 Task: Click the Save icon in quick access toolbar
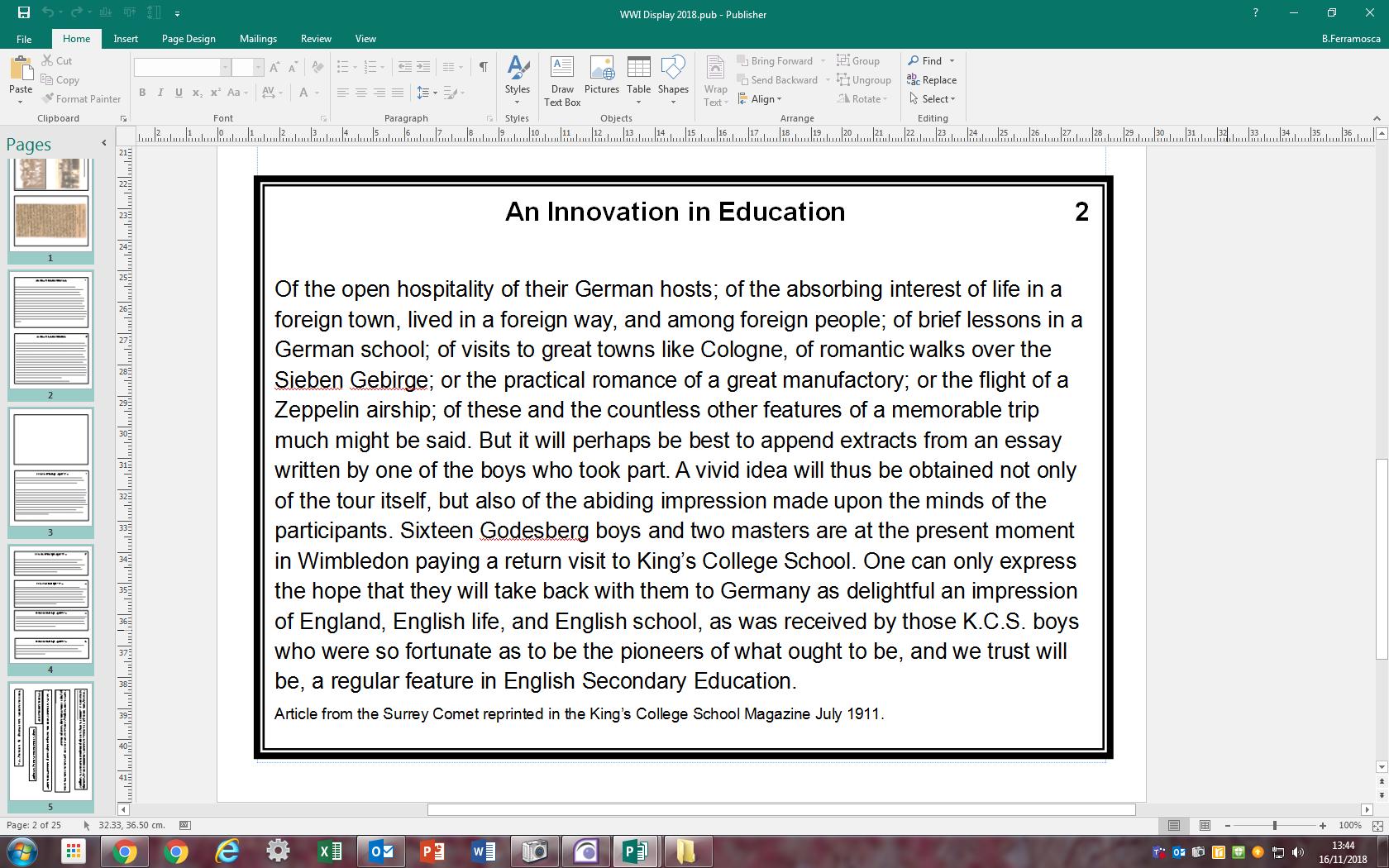[x=23, y=13]
